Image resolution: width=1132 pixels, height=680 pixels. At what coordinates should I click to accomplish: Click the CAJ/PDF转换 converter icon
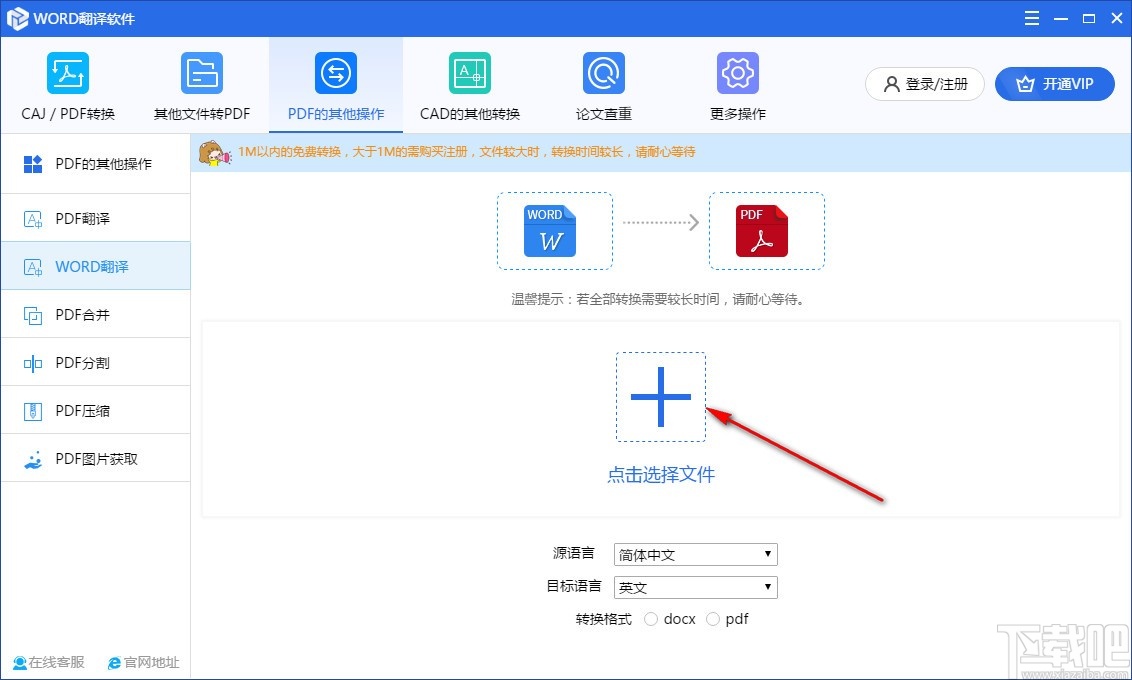[67, 72]
